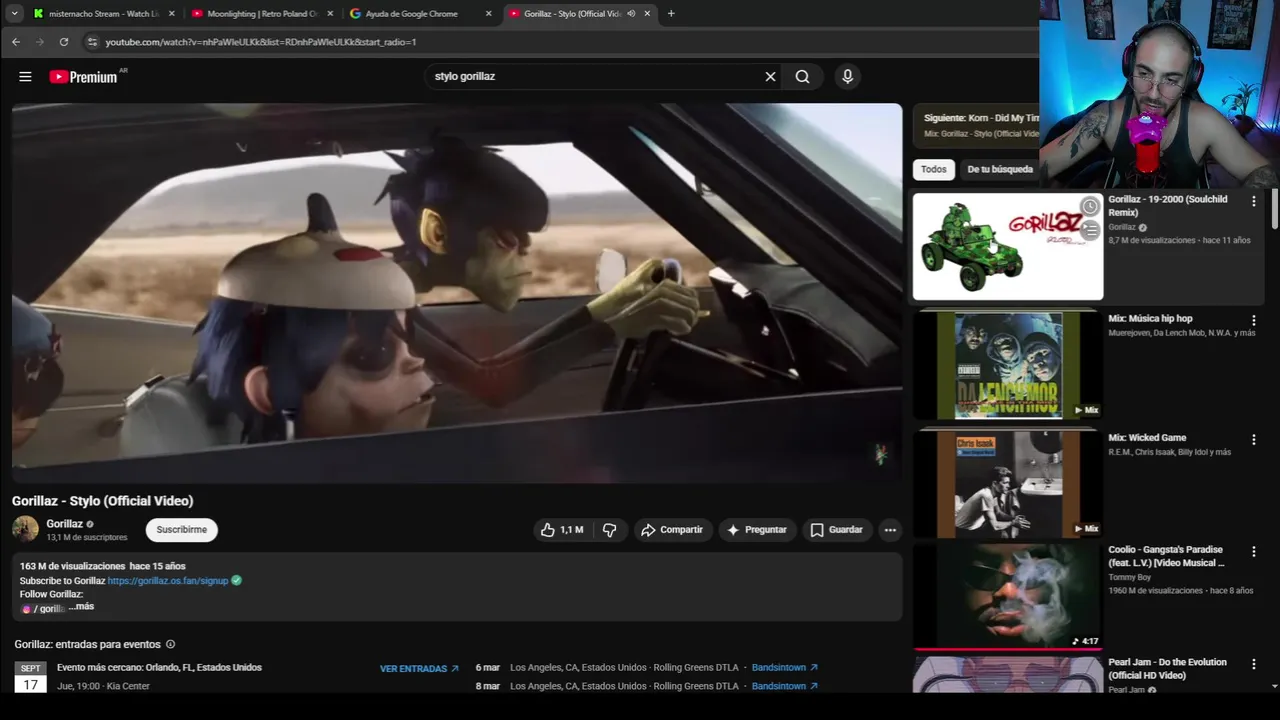
Task: Open Bandsintown link for 6 mar event
Action: 785,668
